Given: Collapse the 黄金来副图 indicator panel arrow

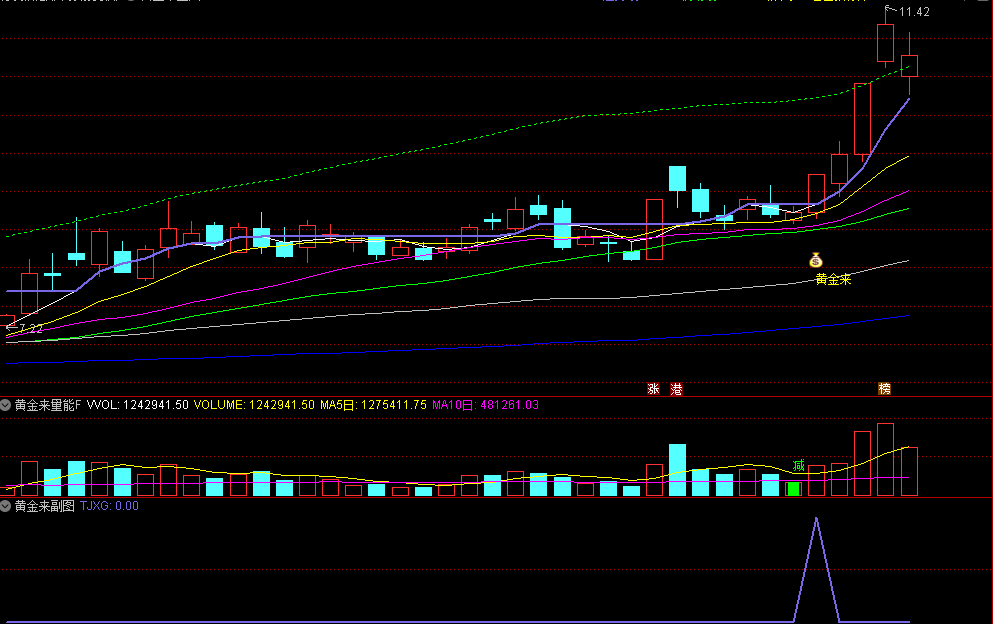Looking at the screenshot, I should (6, 506).
